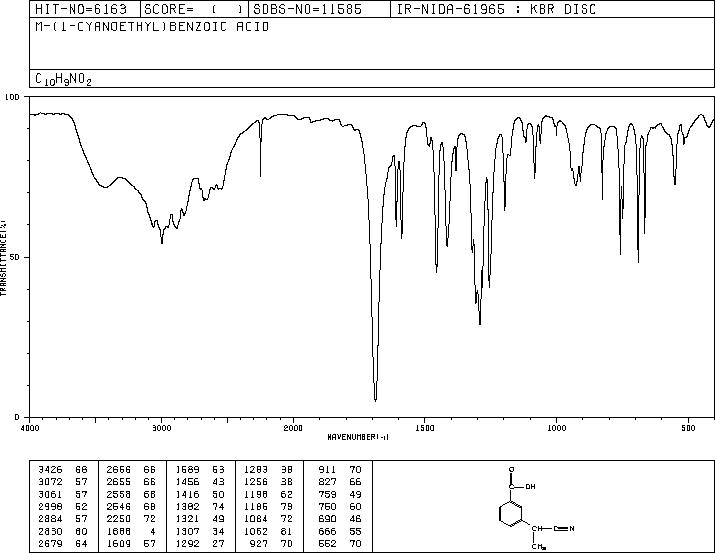Click the 500 x-axis tick label

[688, 428]
